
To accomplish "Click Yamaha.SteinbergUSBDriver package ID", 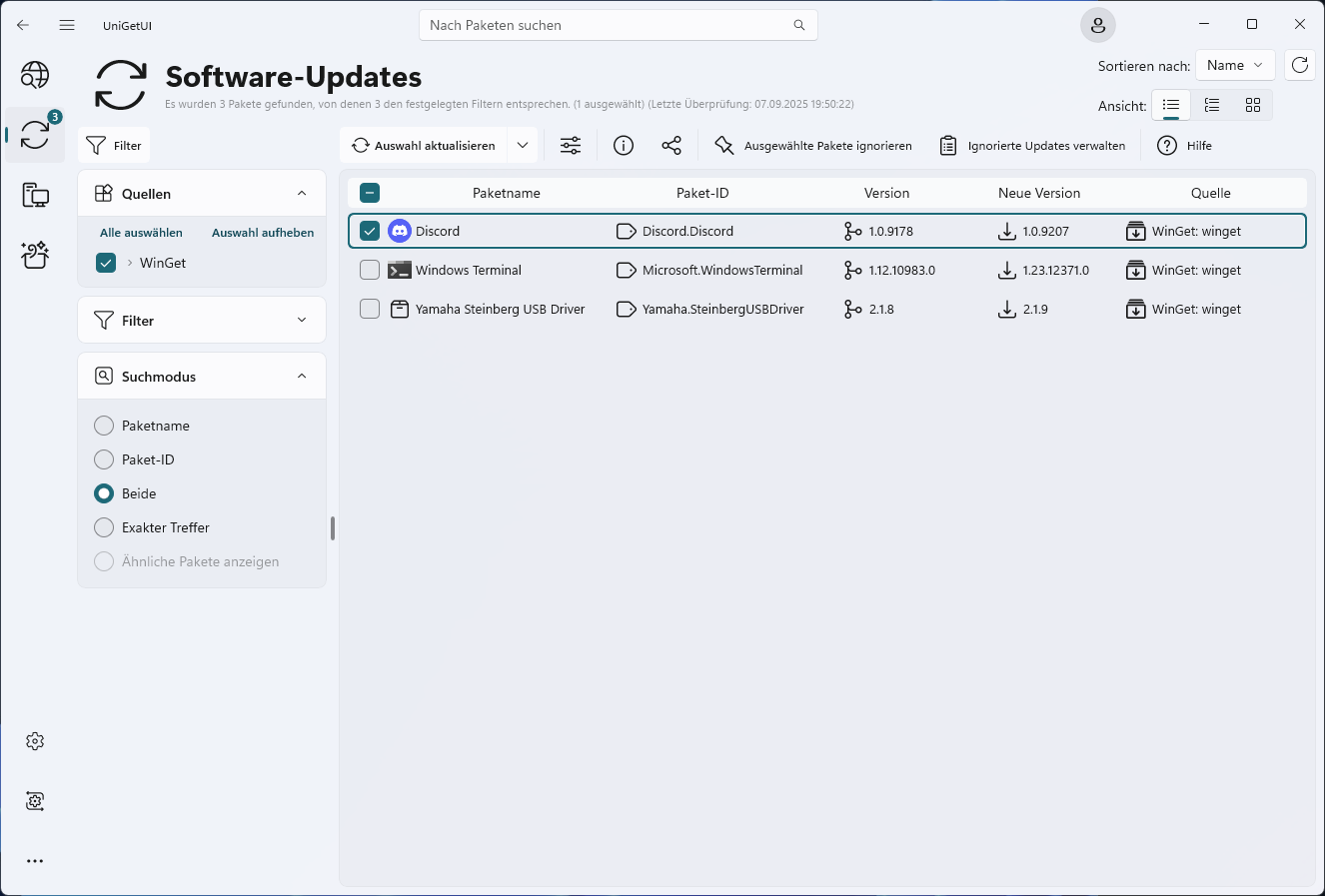I will [x=723, y=309].
